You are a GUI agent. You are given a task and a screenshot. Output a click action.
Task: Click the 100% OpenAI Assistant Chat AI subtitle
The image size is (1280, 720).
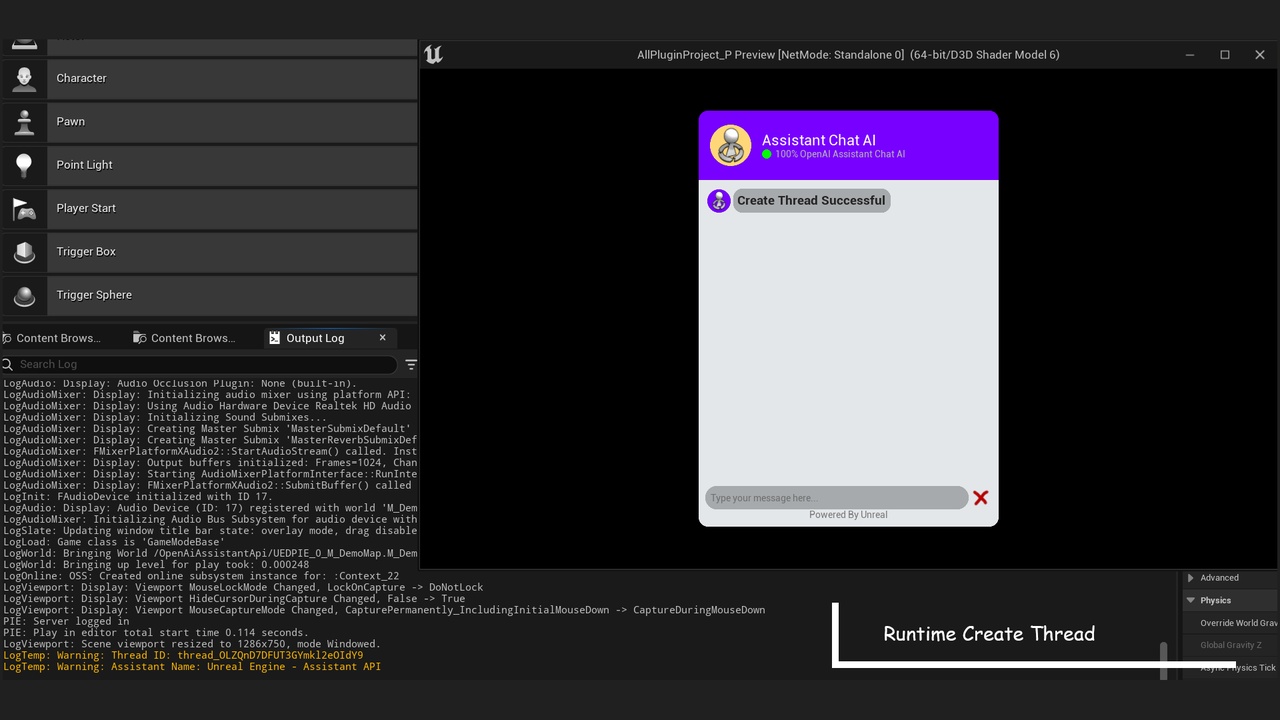tap(840, 155)
